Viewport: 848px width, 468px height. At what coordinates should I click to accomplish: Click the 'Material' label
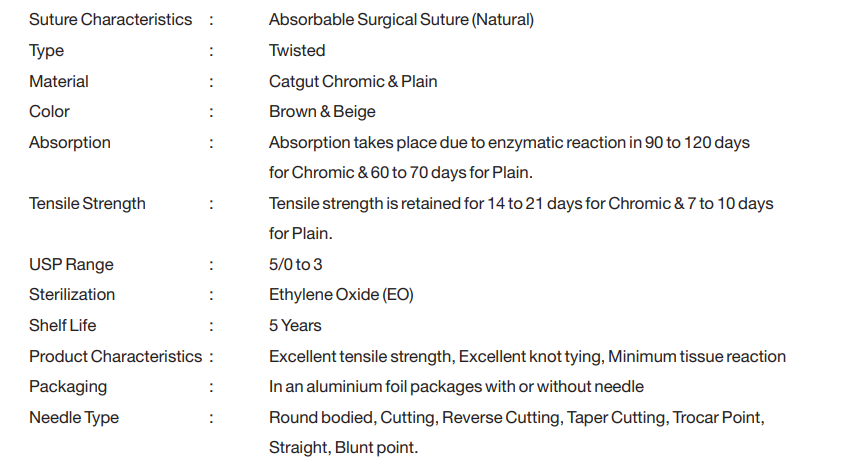tap(58, 81)
